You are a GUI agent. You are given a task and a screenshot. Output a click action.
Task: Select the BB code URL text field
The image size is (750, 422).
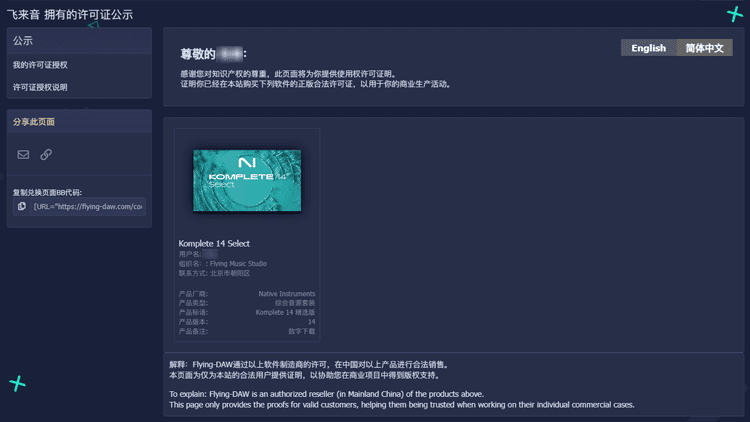tap(88, 207)
